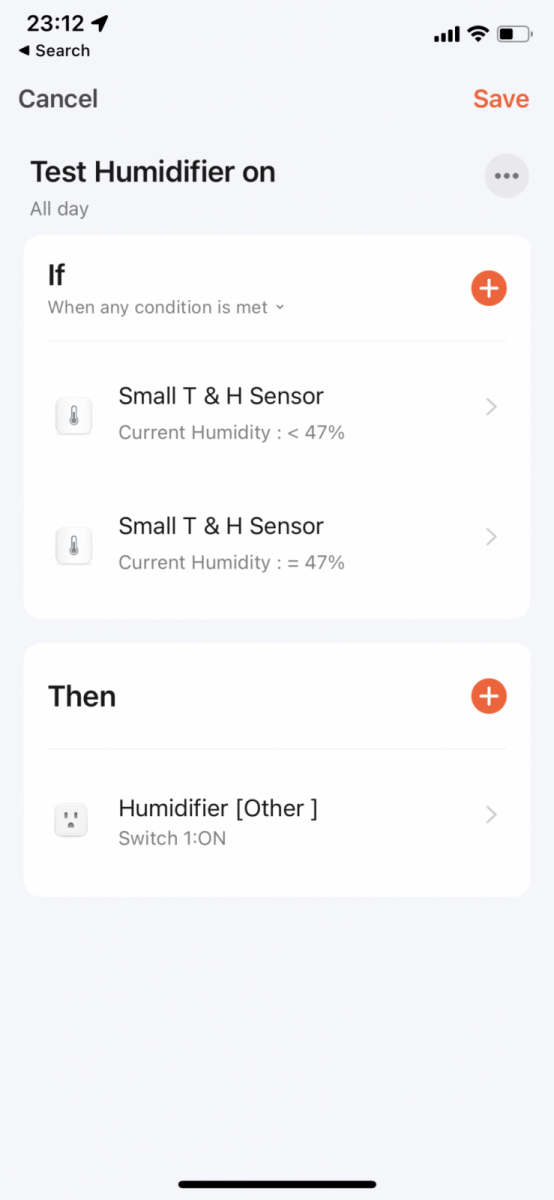
Task: Open chevron for Humidifier Switch 1:ON action
Action: point(491,815)
